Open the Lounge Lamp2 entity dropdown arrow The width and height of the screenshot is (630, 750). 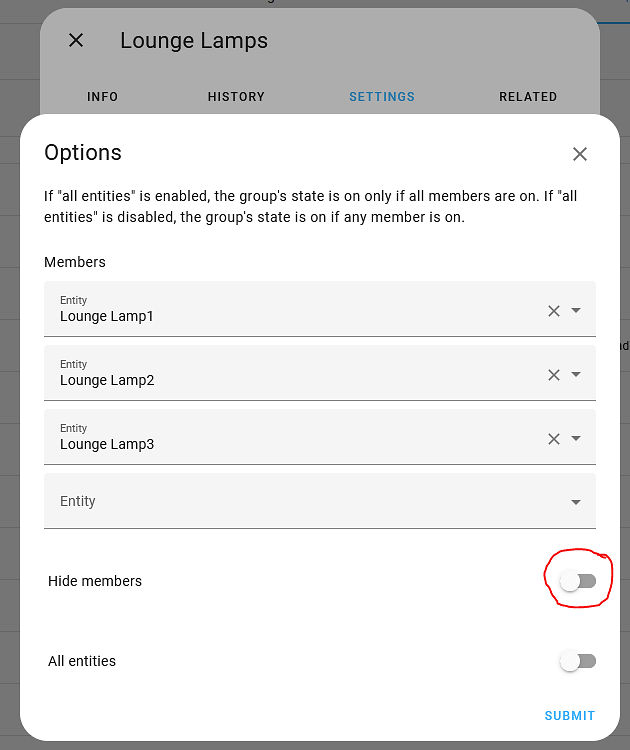[576, 375]
